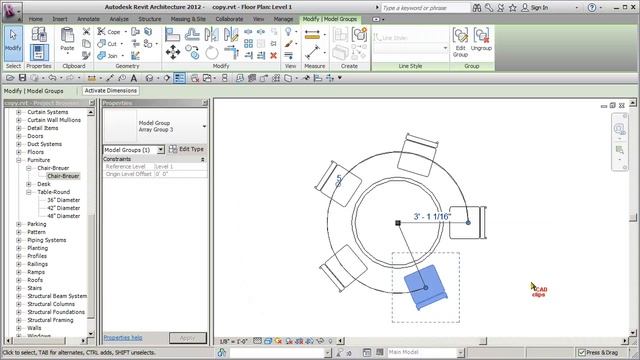Viewport: 640px width, 360px height.
Task: Select the Copy tool in Modify panel
Action: pyautogui.click(x=192, y=52)
